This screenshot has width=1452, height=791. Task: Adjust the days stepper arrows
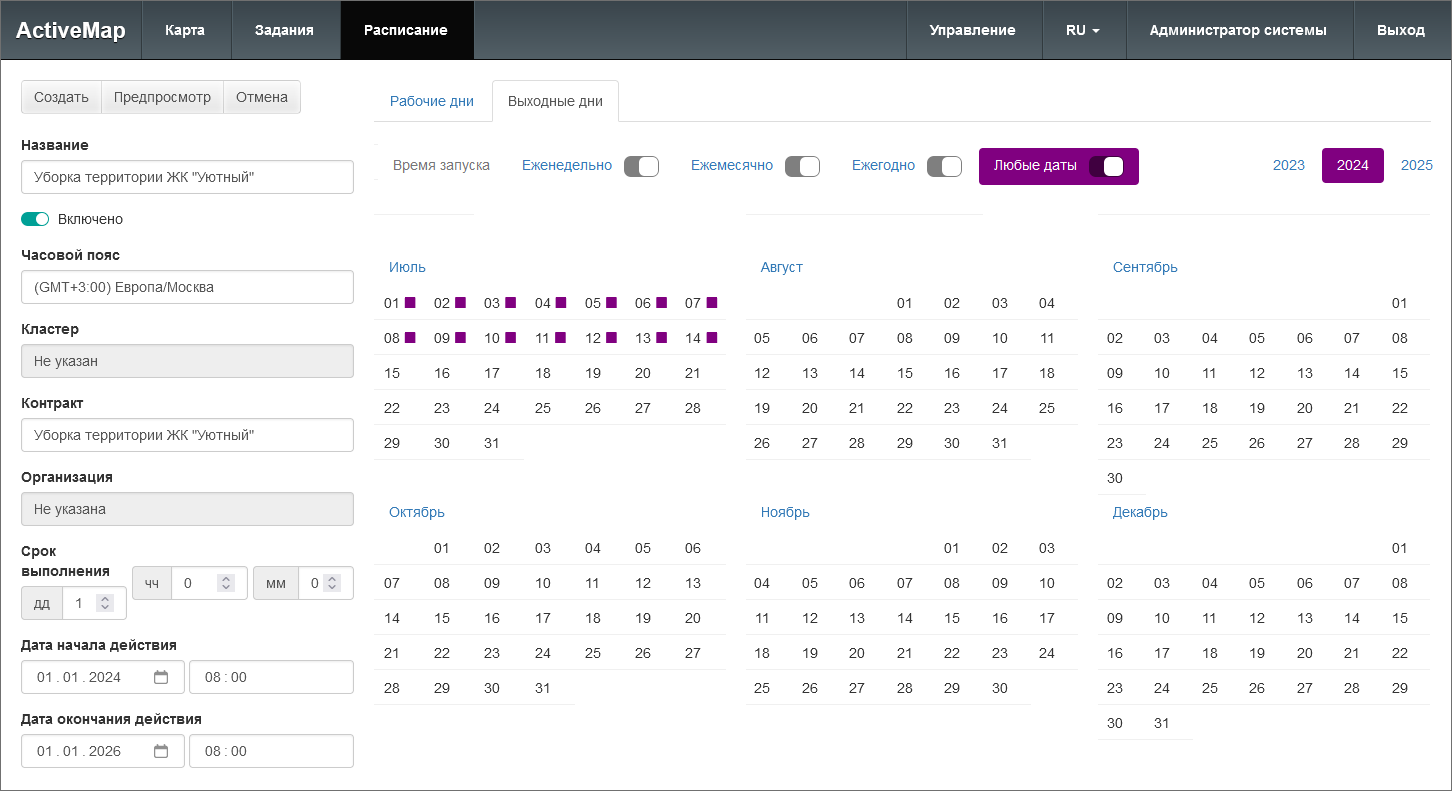point(105,603)
